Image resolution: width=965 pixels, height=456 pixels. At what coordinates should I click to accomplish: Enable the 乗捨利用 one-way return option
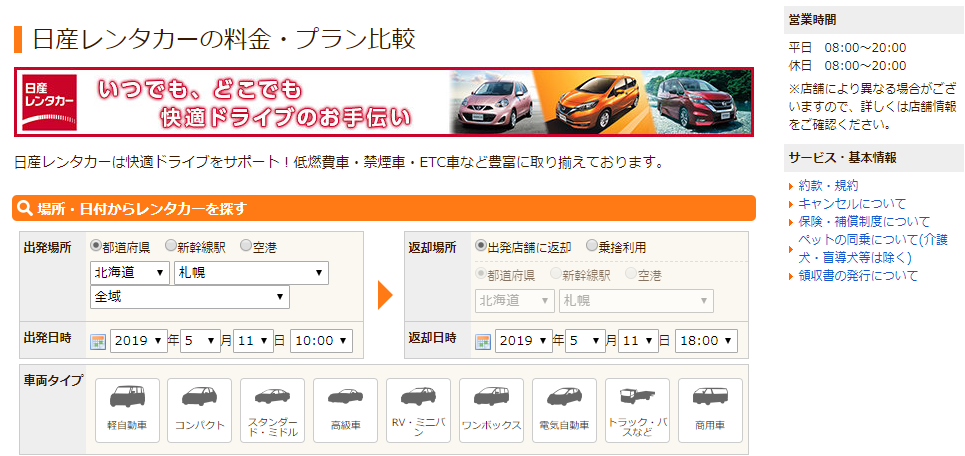[x=592, y=246]
